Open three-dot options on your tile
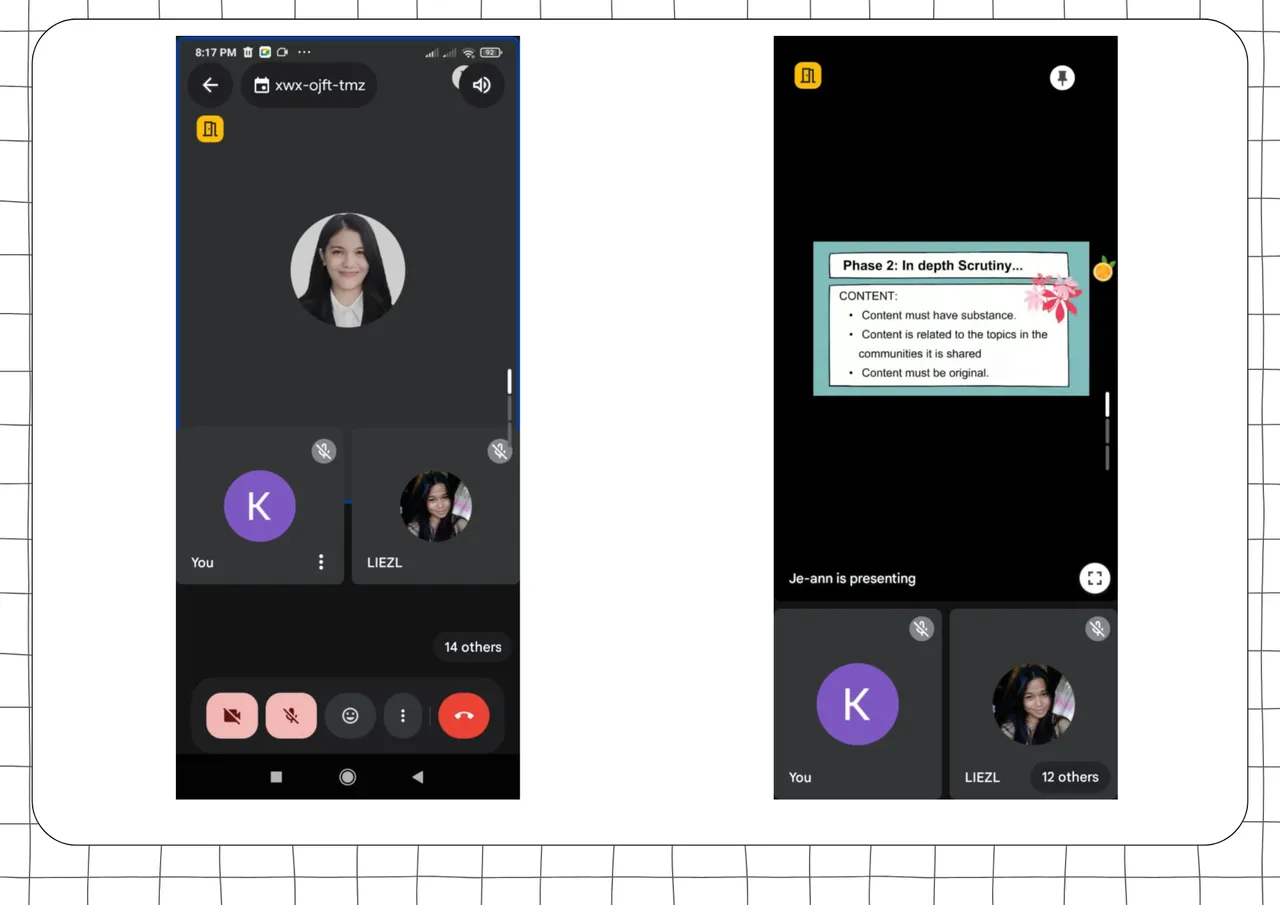The image size is (1280, 905). tap(321, 562)
